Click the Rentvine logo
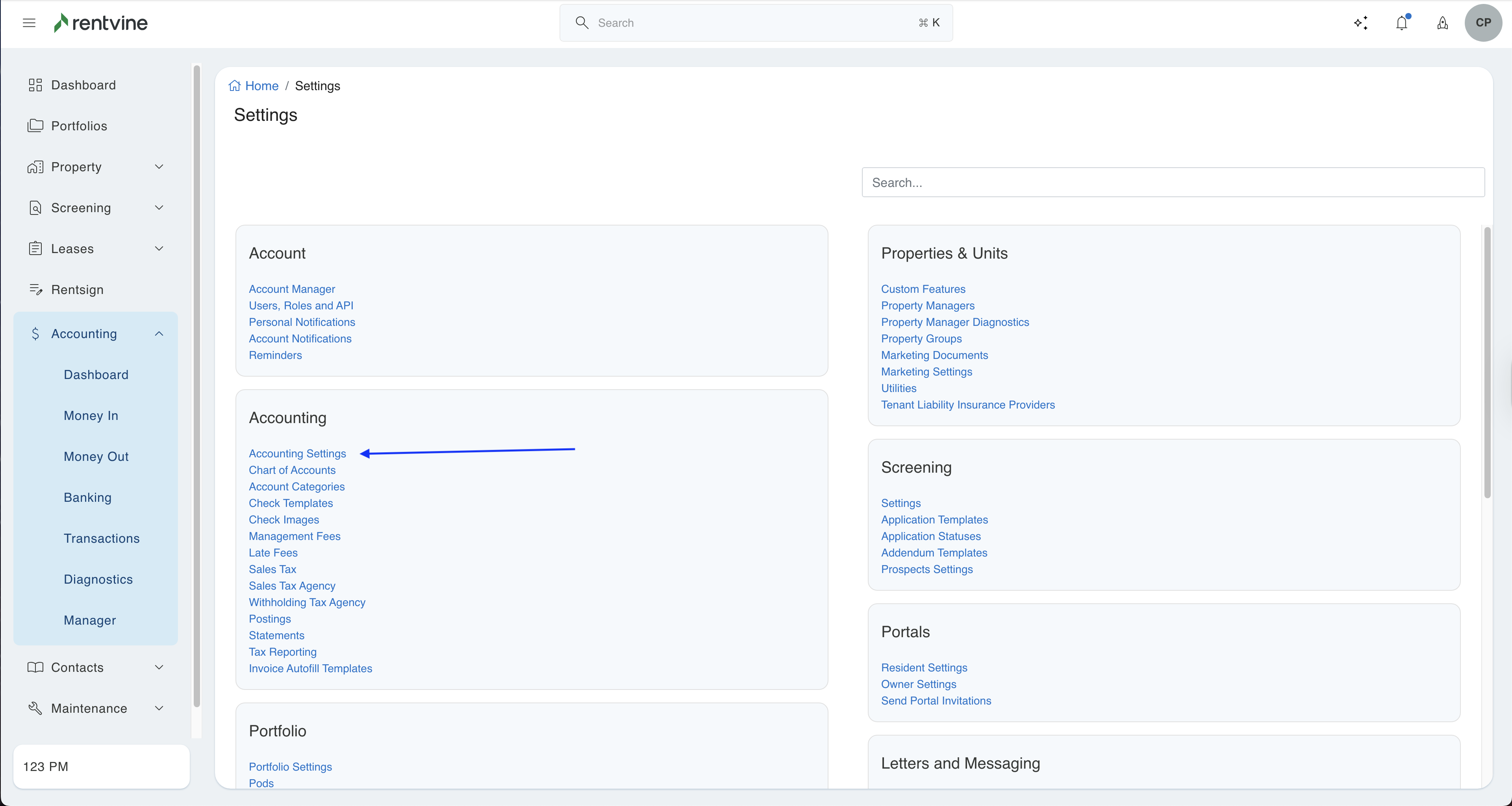The width and height of the screenshot is (1512, 806). pos(101,23)
